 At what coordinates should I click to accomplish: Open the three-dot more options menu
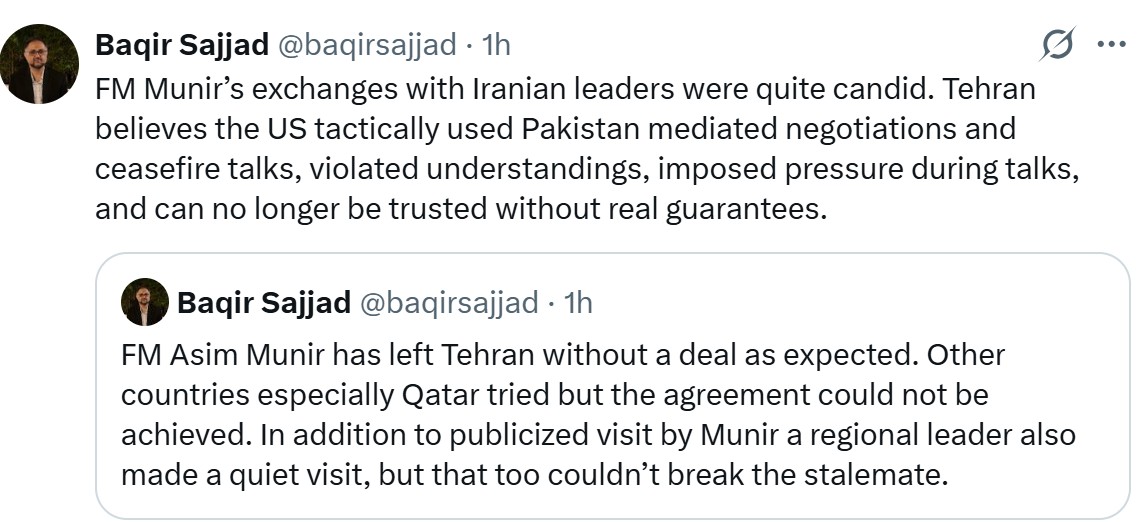1111,44
